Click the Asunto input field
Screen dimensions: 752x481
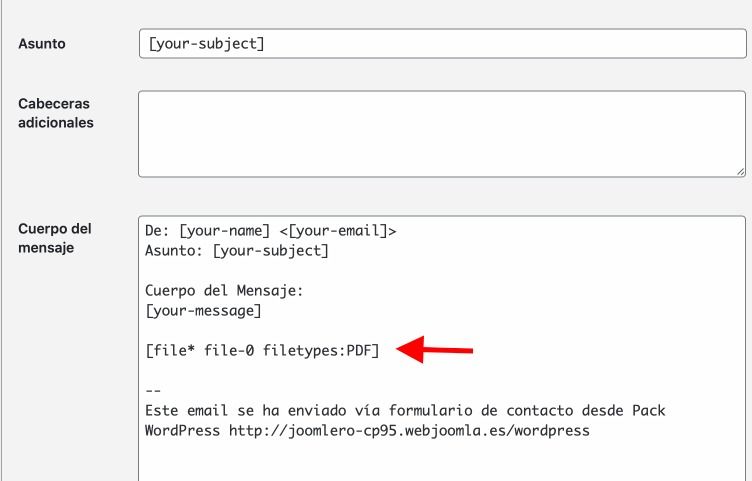tap(442, 44)
